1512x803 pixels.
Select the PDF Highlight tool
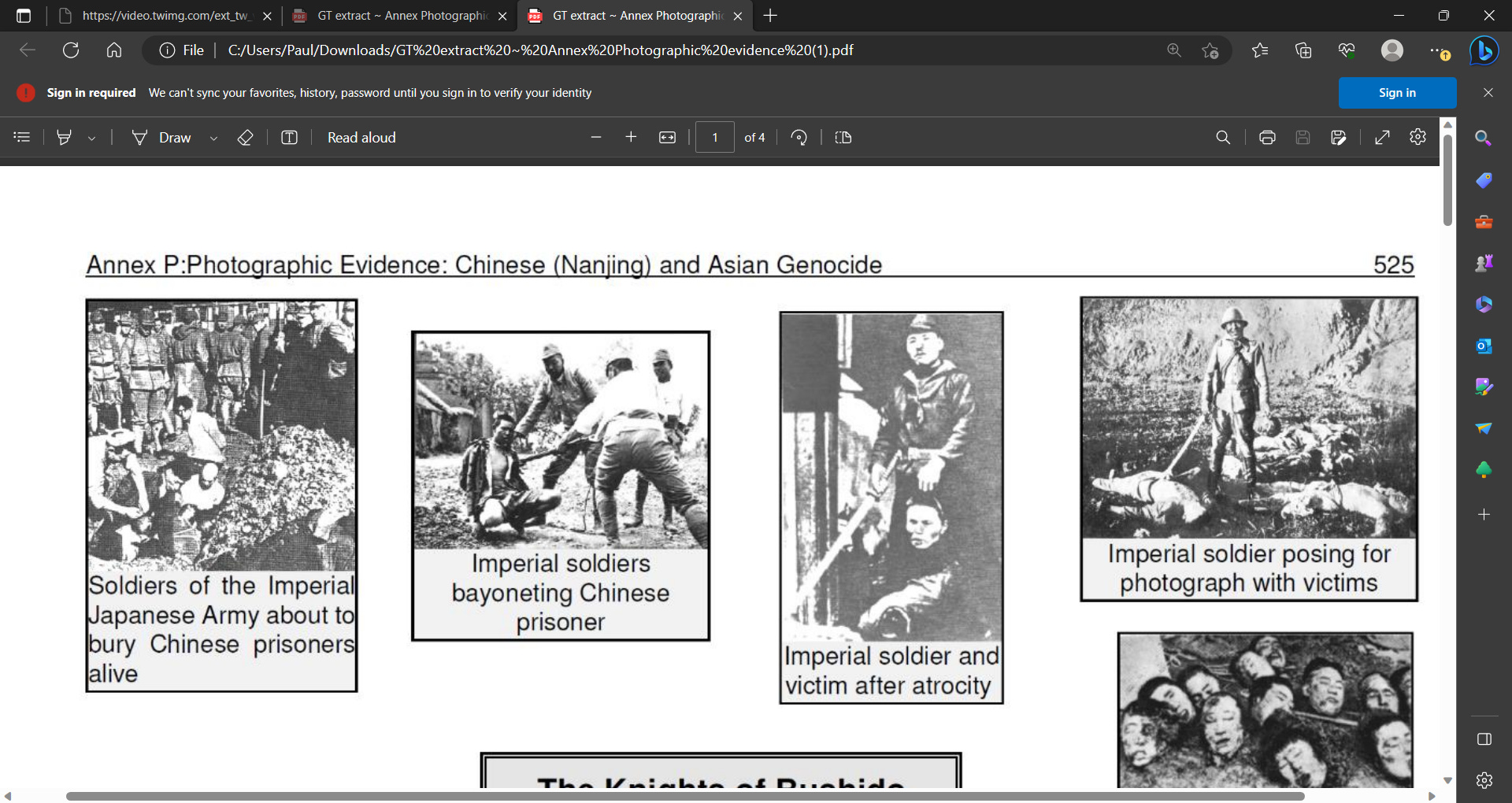click(65, 137)
